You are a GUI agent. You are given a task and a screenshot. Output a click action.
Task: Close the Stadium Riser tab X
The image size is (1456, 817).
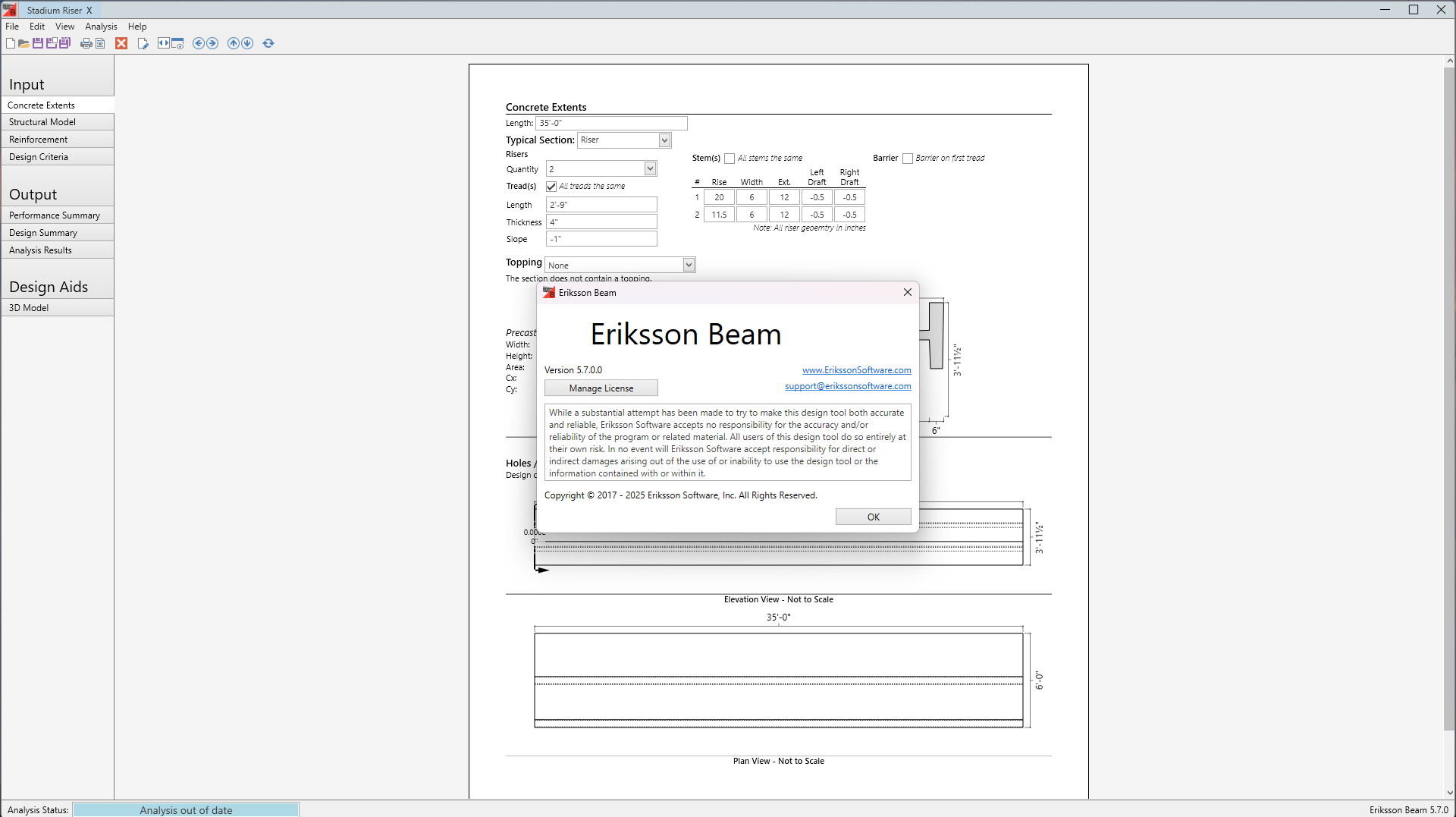pos(89,10)
